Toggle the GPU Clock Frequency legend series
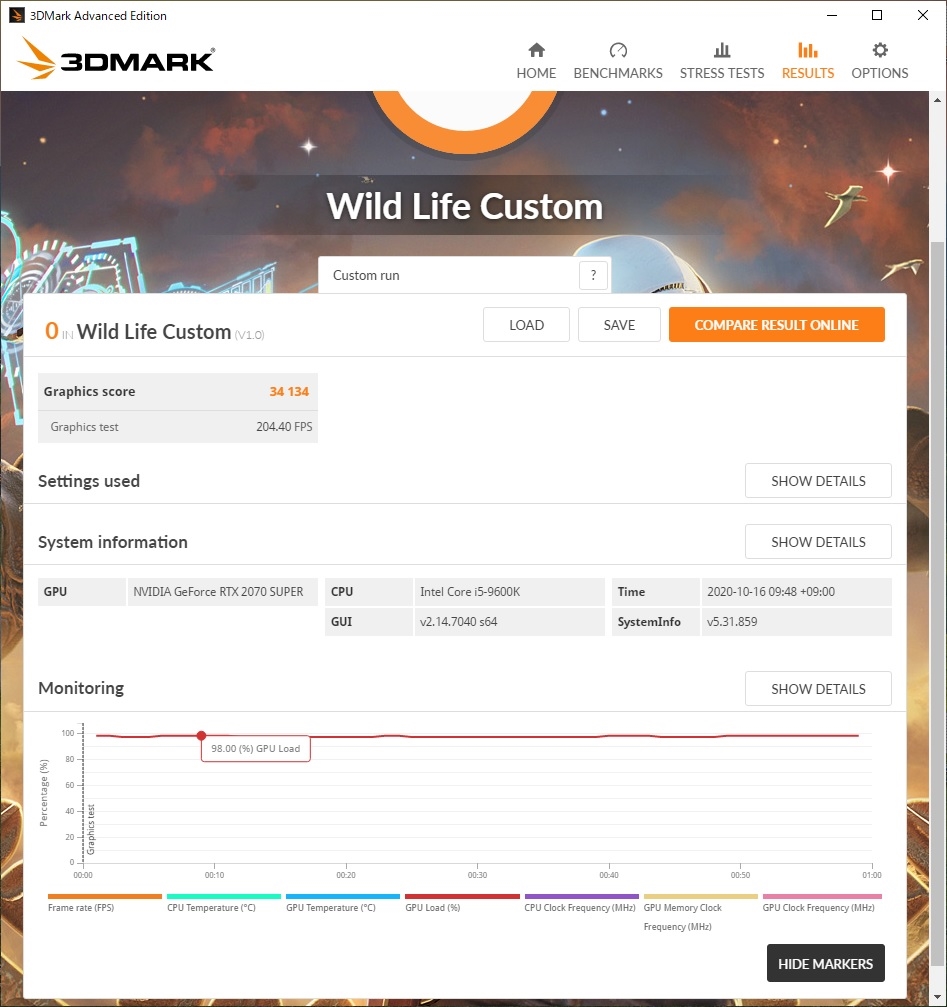This screenshot has width=947, height=1007. tap(820, 903)
